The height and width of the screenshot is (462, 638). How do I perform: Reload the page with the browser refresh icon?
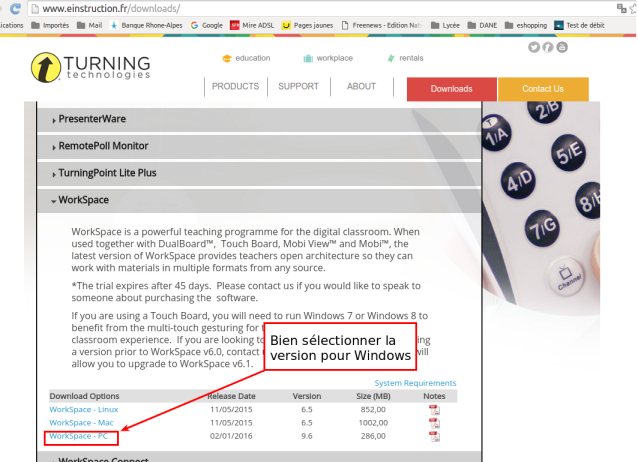click(x=15, y=8)
